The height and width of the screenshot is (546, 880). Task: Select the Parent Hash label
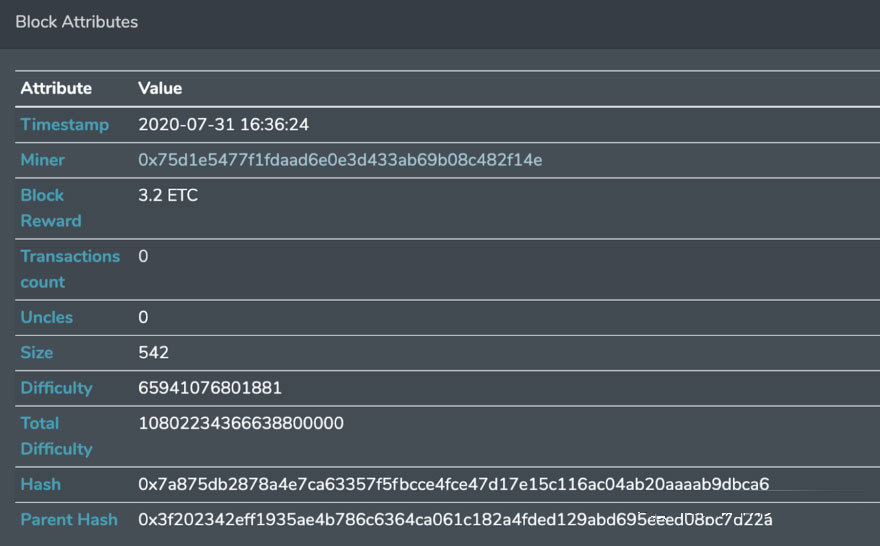tap(69, 520)
